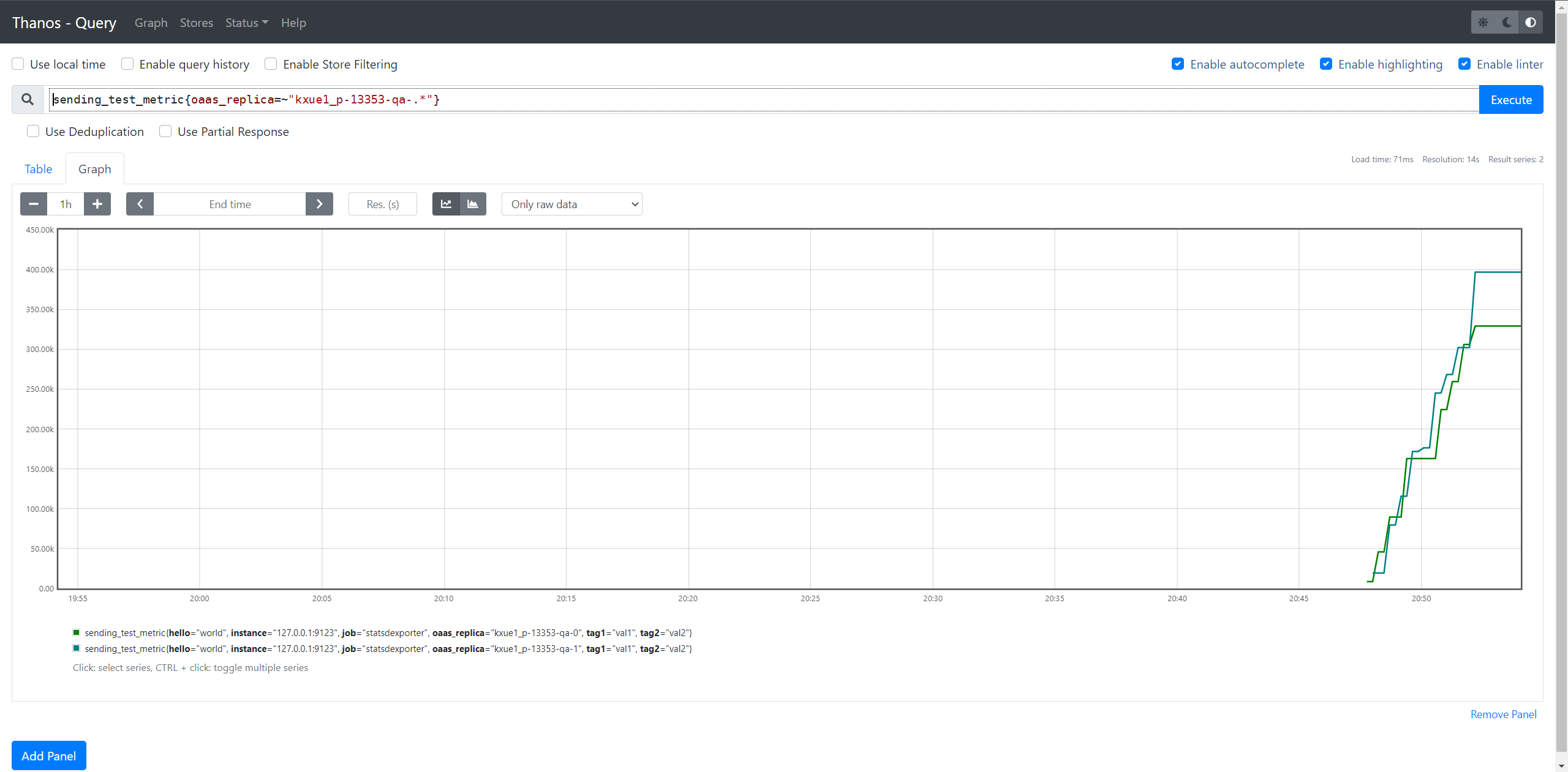Click inside the End time field

(x=230, y=204)
